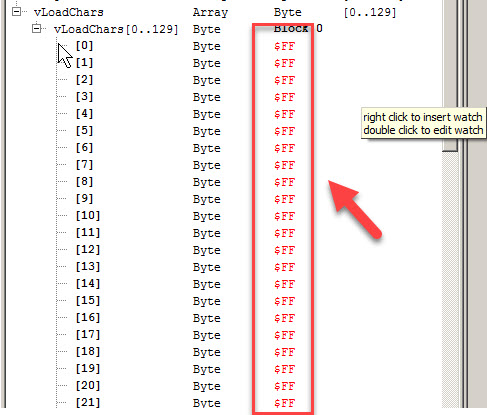Click the Byte type of element [17]

pyautogui.click(x=207, y=335)
